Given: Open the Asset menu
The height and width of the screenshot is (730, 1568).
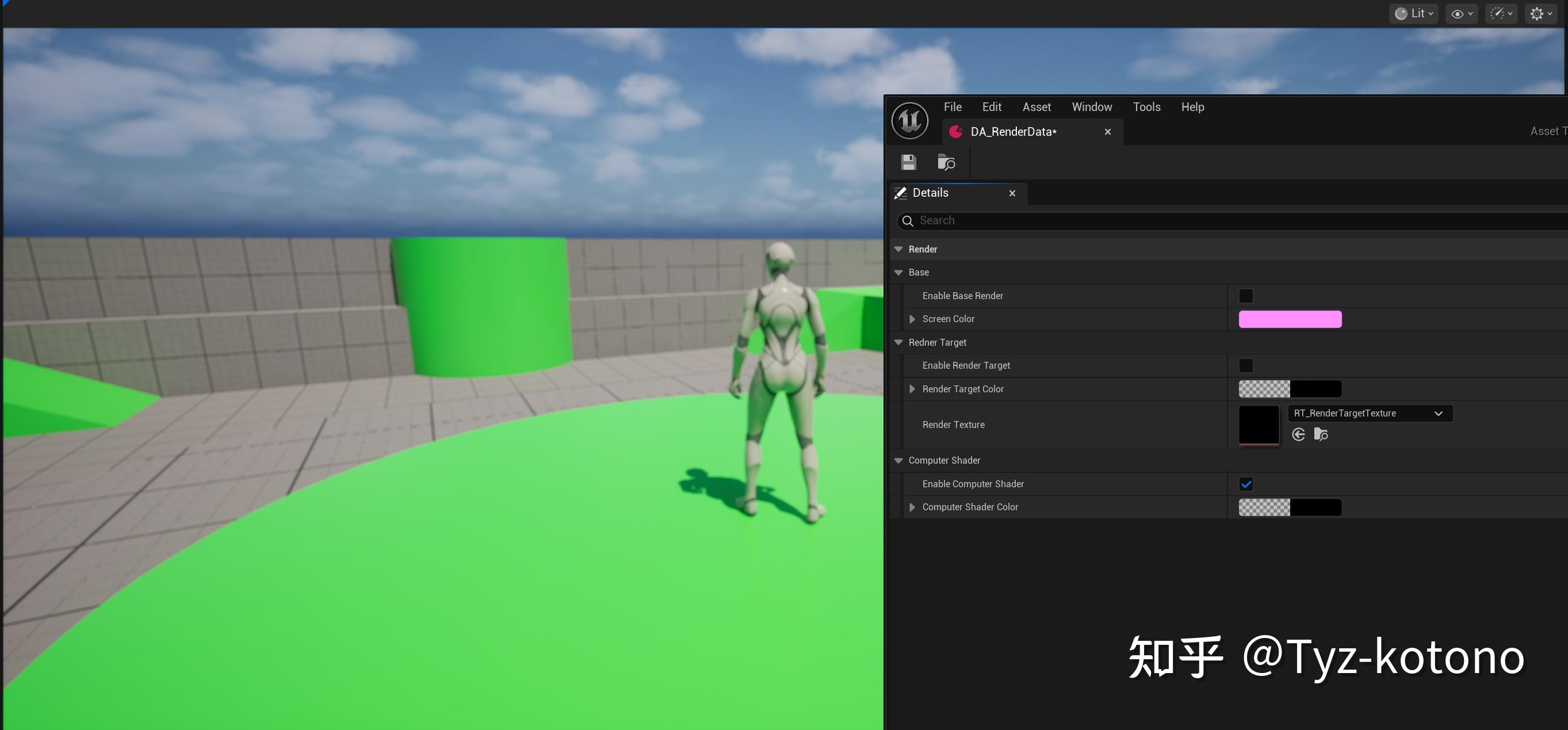Looking at the screenshot, I should [1037, 106].
